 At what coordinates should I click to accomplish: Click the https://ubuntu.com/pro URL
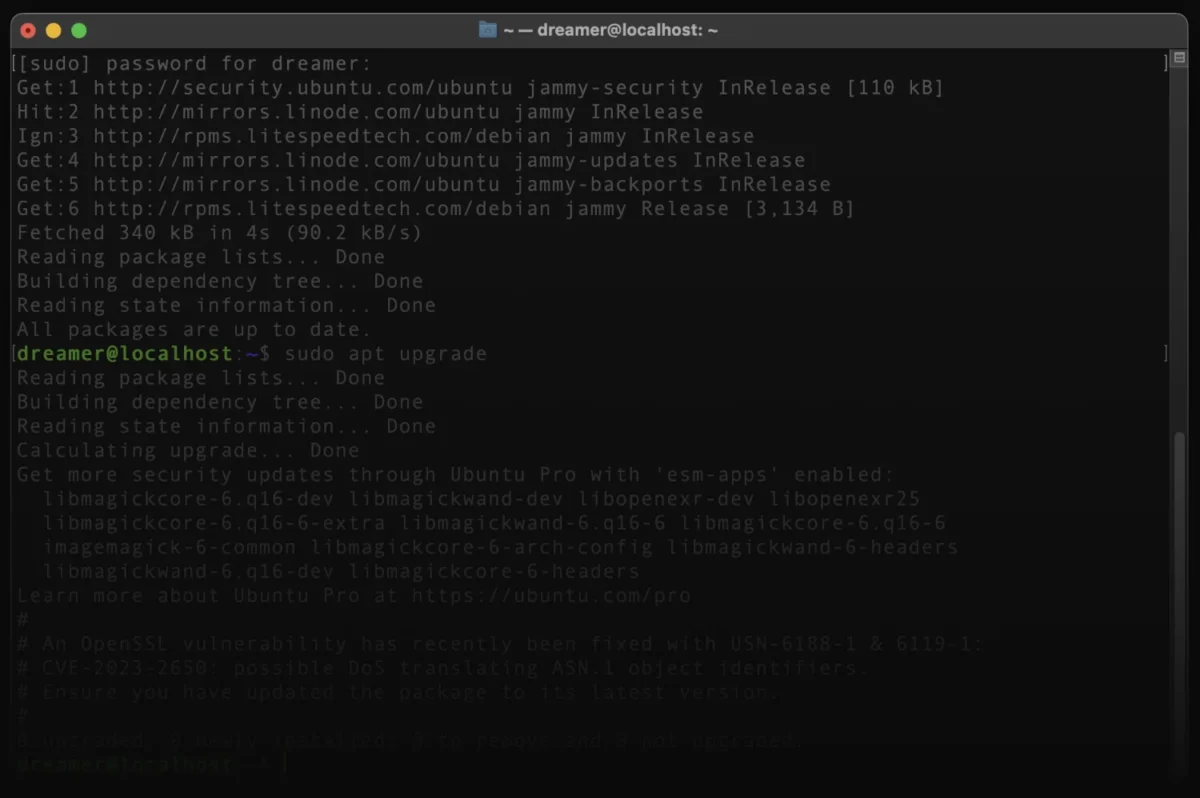(x=551, y=595)
